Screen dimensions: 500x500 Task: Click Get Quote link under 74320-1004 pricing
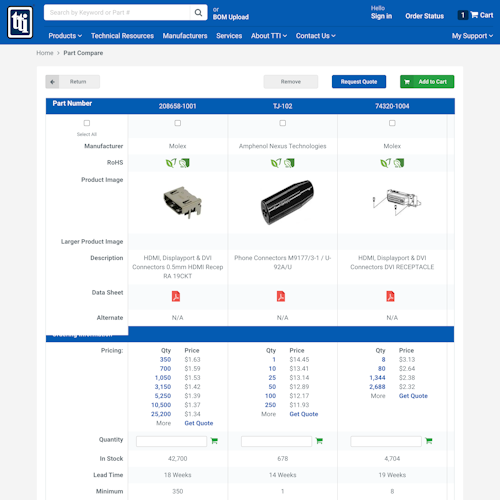coord(413,396)
